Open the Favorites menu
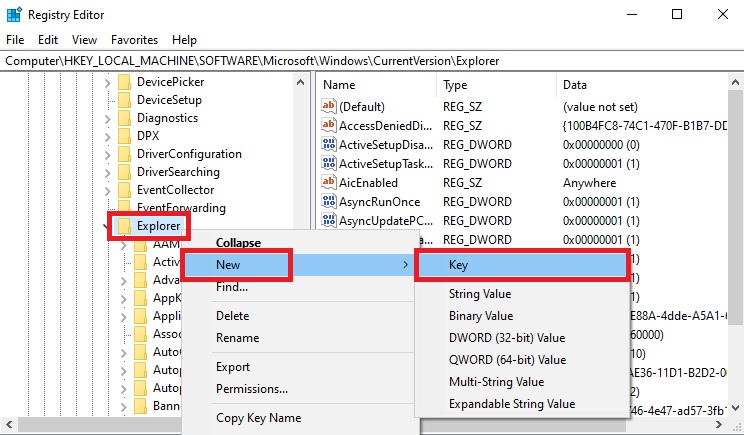 (134, 40)
